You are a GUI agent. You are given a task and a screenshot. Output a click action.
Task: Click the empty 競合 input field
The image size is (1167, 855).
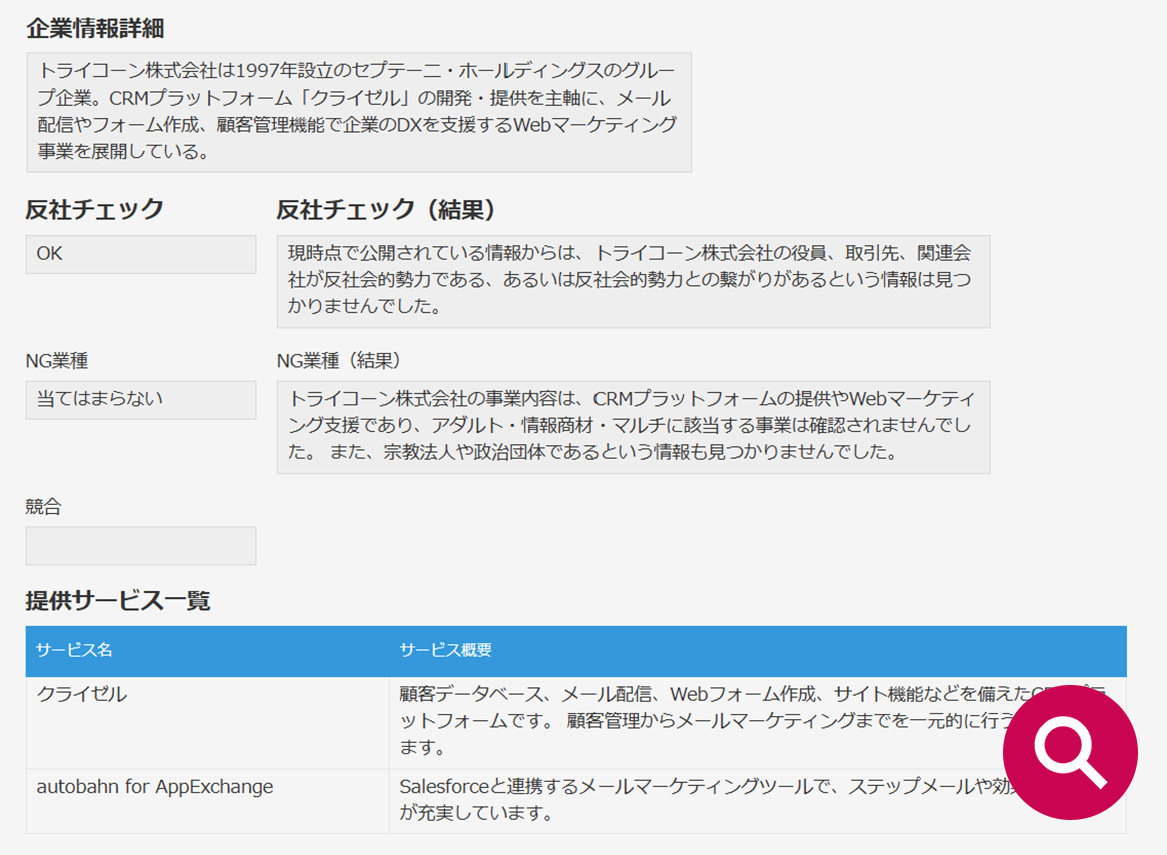(140, 545)
